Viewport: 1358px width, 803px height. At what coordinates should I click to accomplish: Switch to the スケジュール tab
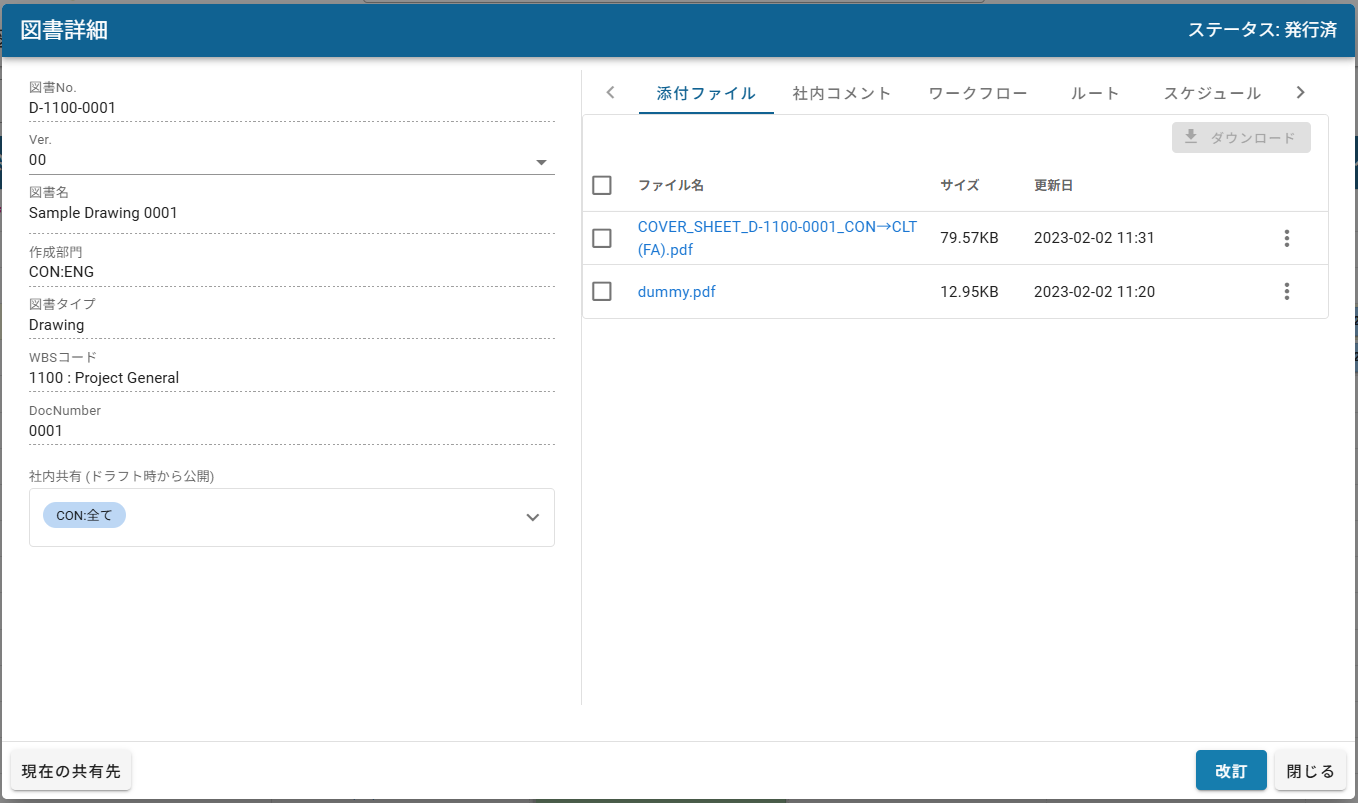1211,92
